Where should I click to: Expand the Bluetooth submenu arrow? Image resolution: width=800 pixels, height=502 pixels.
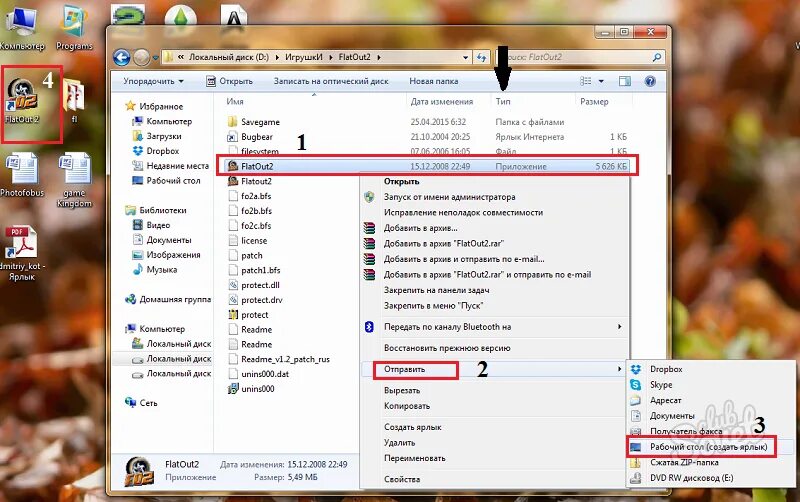click(x=619, y=327)
